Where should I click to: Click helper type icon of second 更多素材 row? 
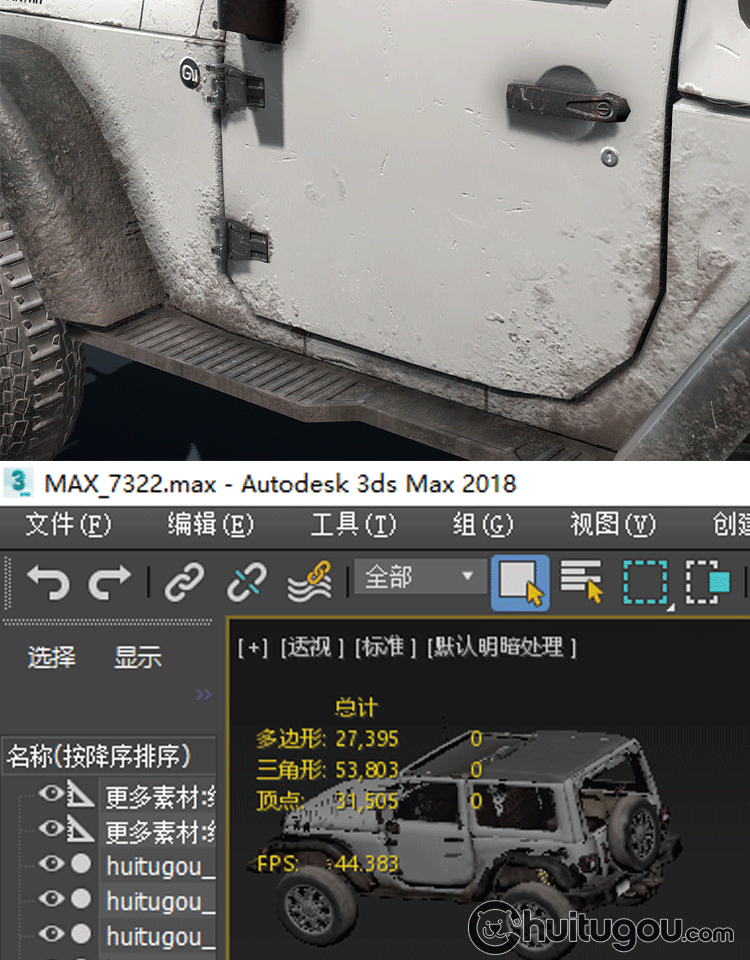[x=81, y=829]
